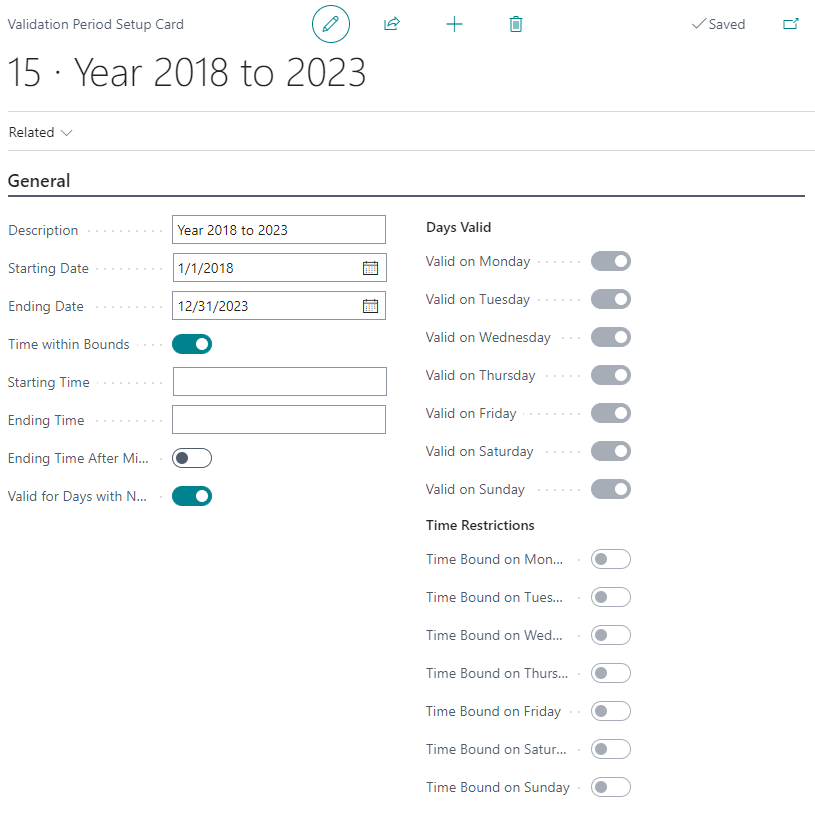Toggle Time within Bounds switch
Image resolution: width=815 pixels, height=819 pixels.
tap(192, 344)
